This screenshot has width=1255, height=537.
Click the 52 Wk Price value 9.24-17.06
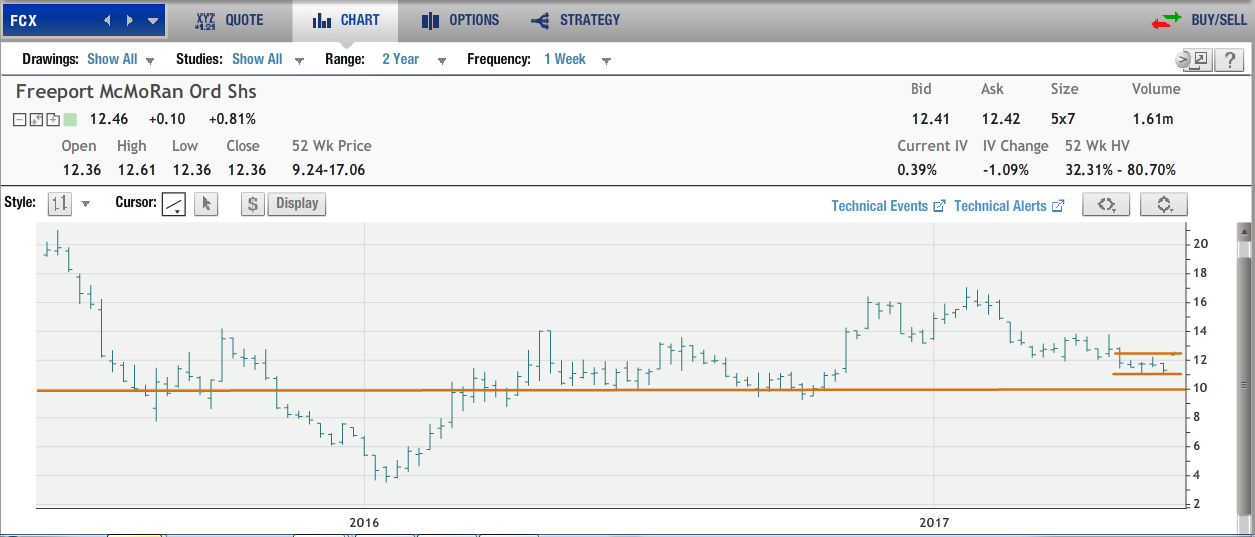pyautogui.click(x=328, y=170)
